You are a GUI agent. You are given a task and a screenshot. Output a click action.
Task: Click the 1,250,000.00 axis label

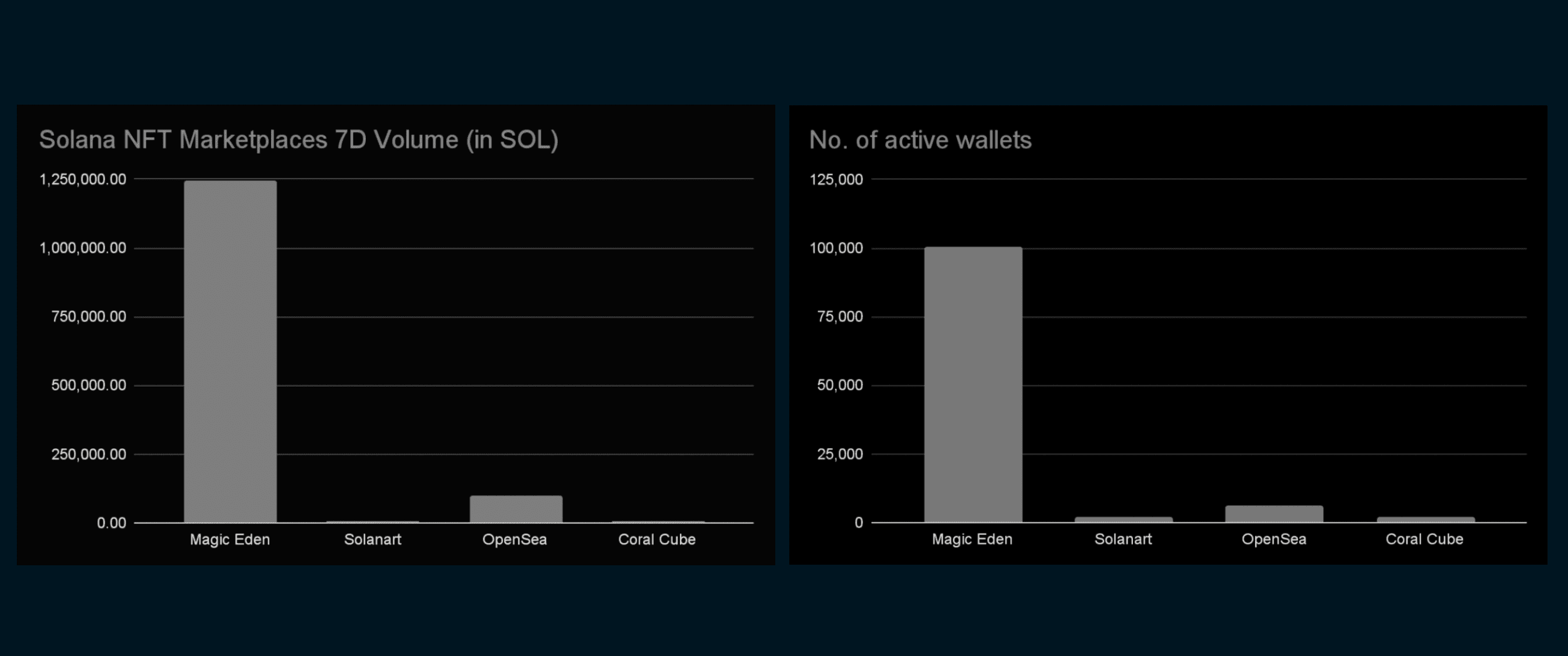tap(83, 180)
